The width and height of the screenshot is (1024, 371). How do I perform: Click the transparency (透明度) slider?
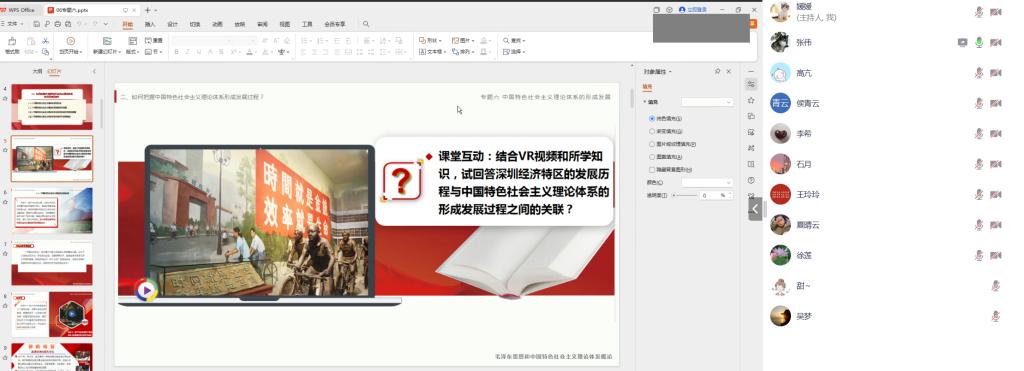(684, 195)
